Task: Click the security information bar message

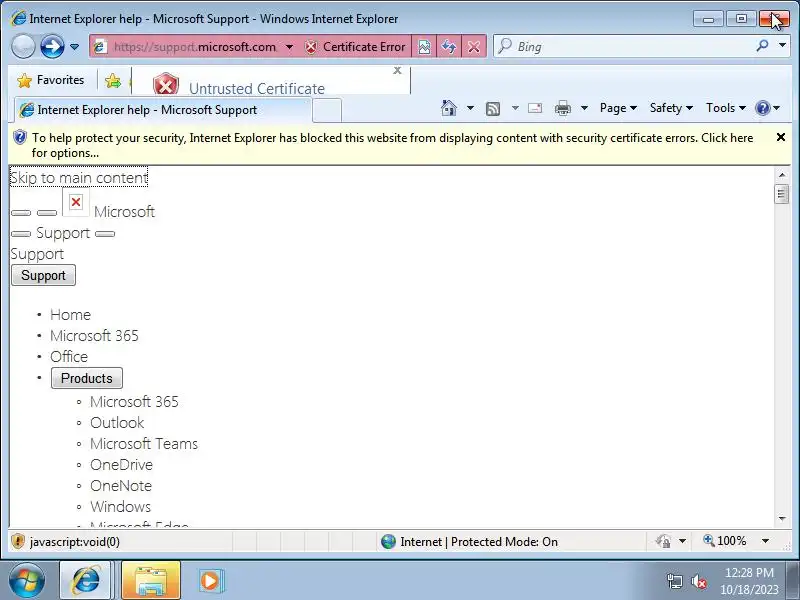Action: (392, 145)
